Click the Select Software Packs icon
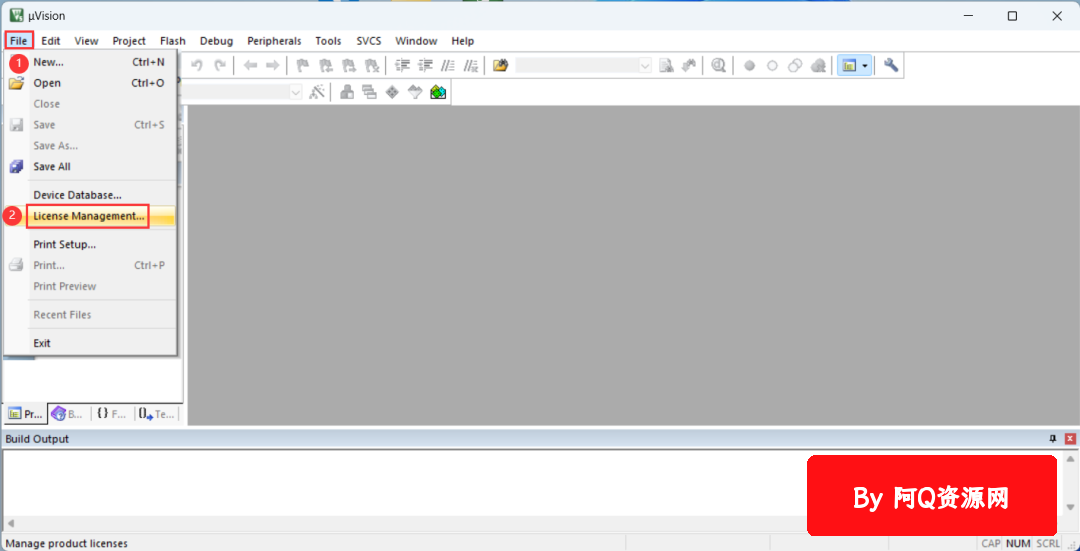 point(415,92)
